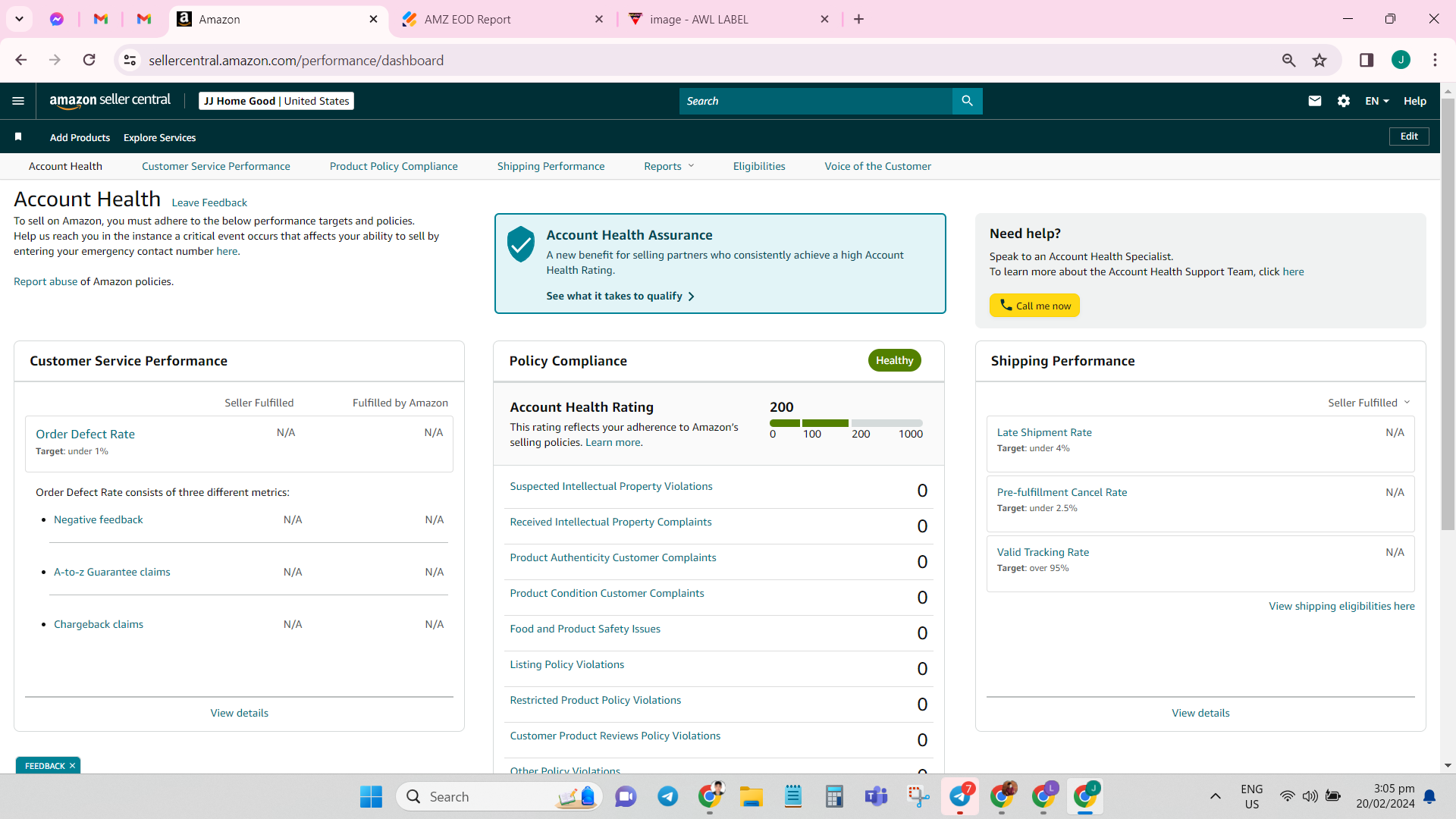
Task: Open Snipping Tool from the taskbar
Action: pyautogui.click(x=918, y=796)
